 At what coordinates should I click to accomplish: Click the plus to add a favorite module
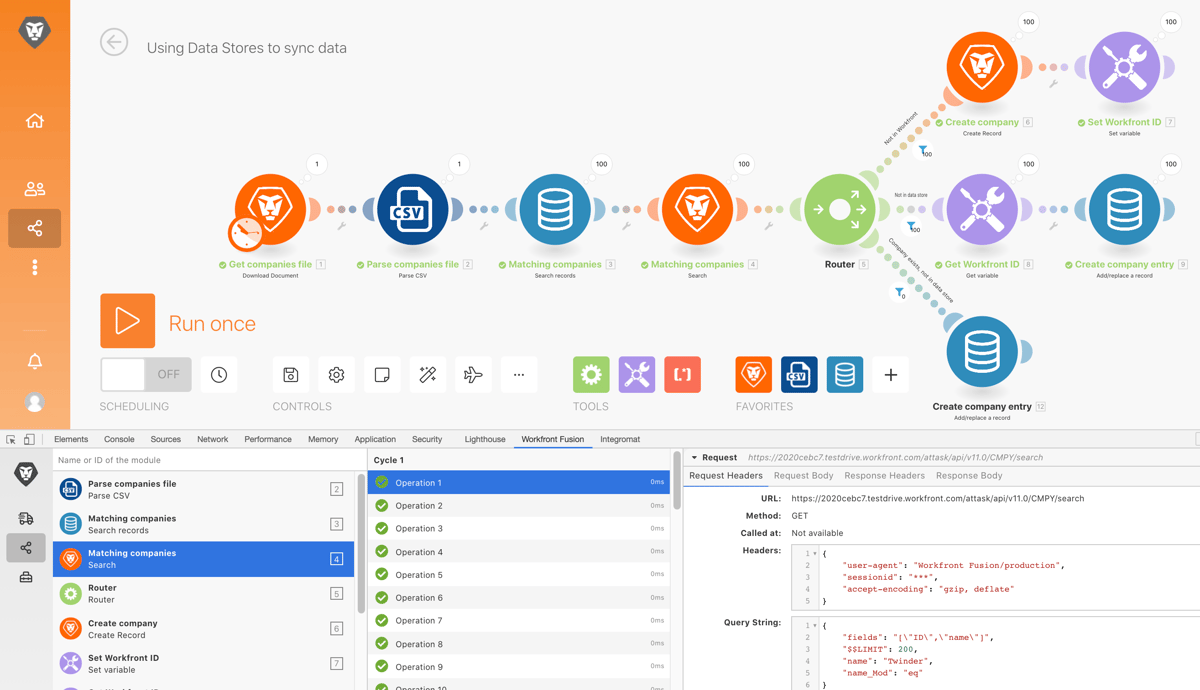tap(890, 373)
